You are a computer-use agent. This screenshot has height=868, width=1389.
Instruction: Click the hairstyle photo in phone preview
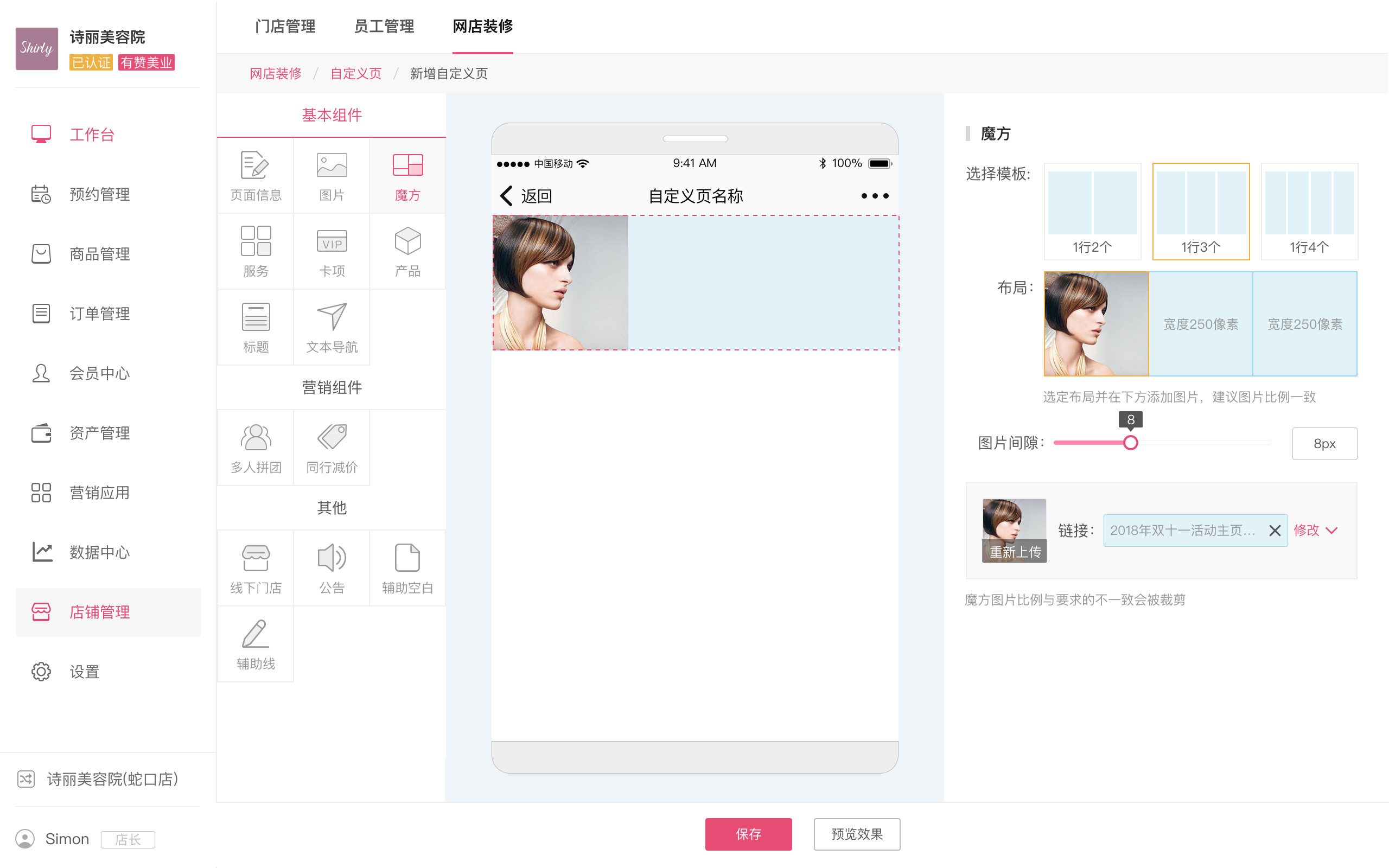point(561,283)
